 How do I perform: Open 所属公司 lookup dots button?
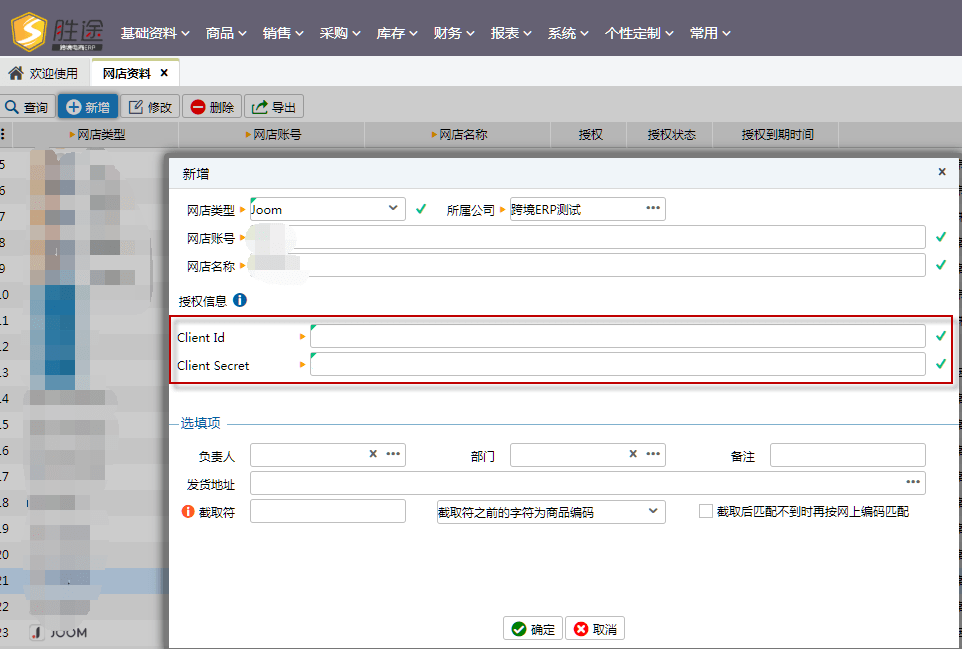point(653,208)
